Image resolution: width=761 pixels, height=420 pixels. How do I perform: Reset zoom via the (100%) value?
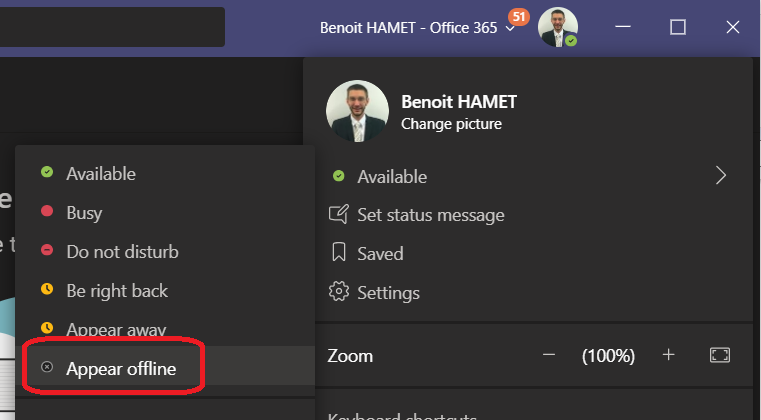[608, 355]
